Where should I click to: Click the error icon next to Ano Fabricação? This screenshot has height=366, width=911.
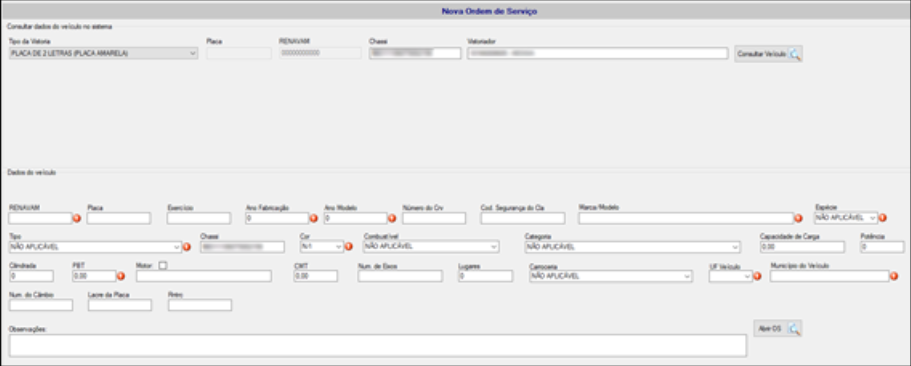[x=313, y=219]
